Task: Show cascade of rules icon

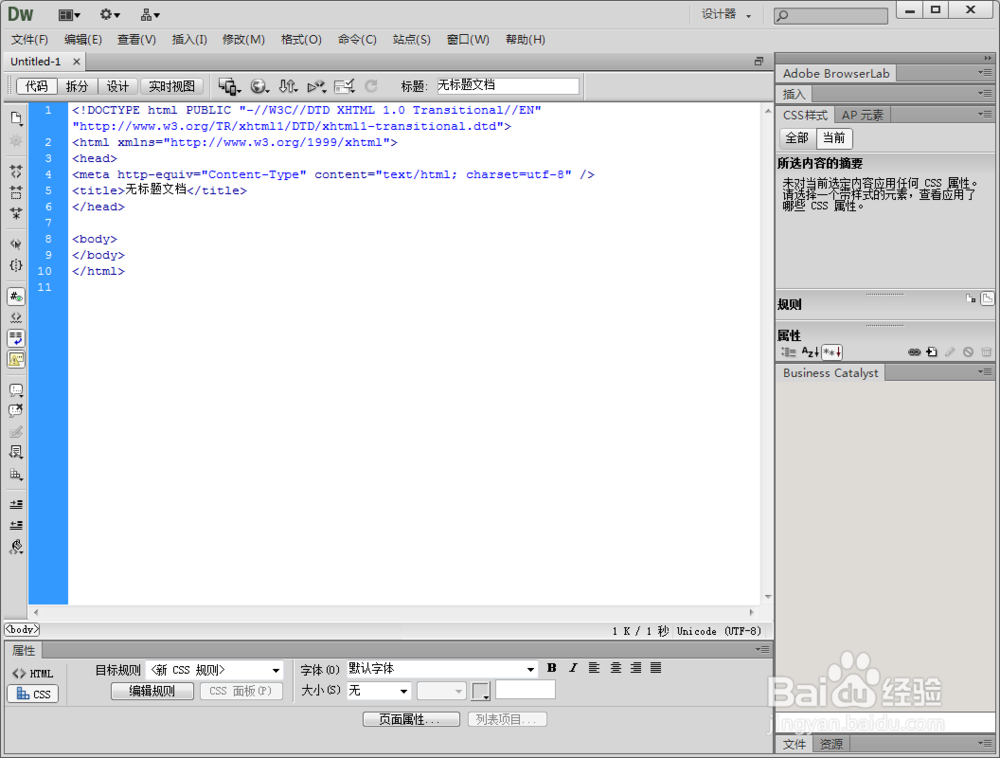Action: [x=987, y=298]
